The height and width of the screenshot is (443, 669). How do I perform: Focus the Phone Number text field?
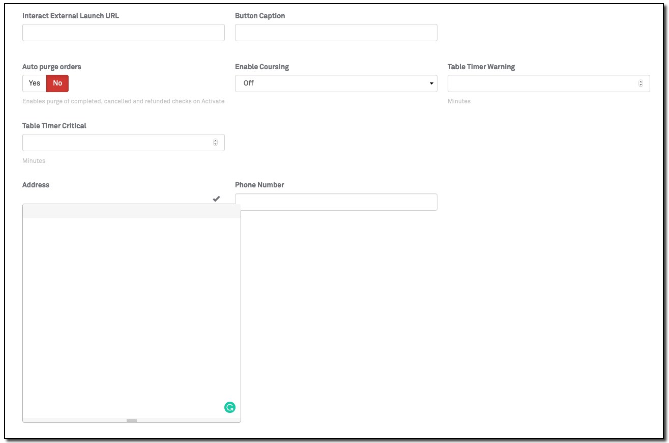point(335,202)
